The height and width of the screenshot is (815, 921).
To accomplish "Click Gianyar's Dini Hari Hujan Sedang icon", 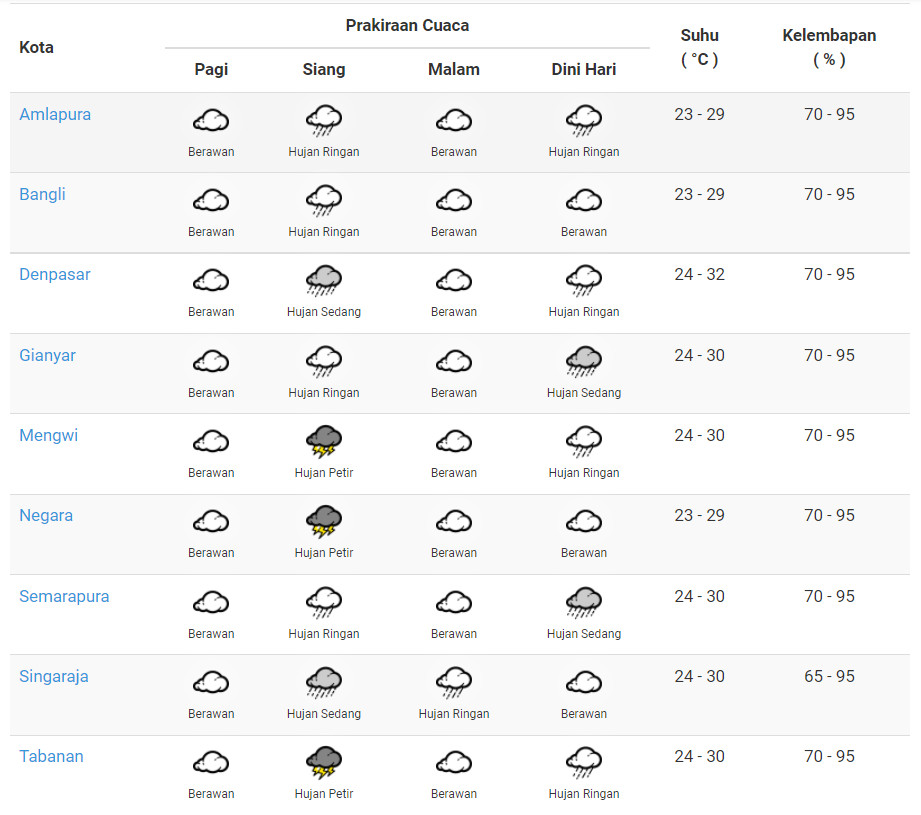I will point(584,361).
